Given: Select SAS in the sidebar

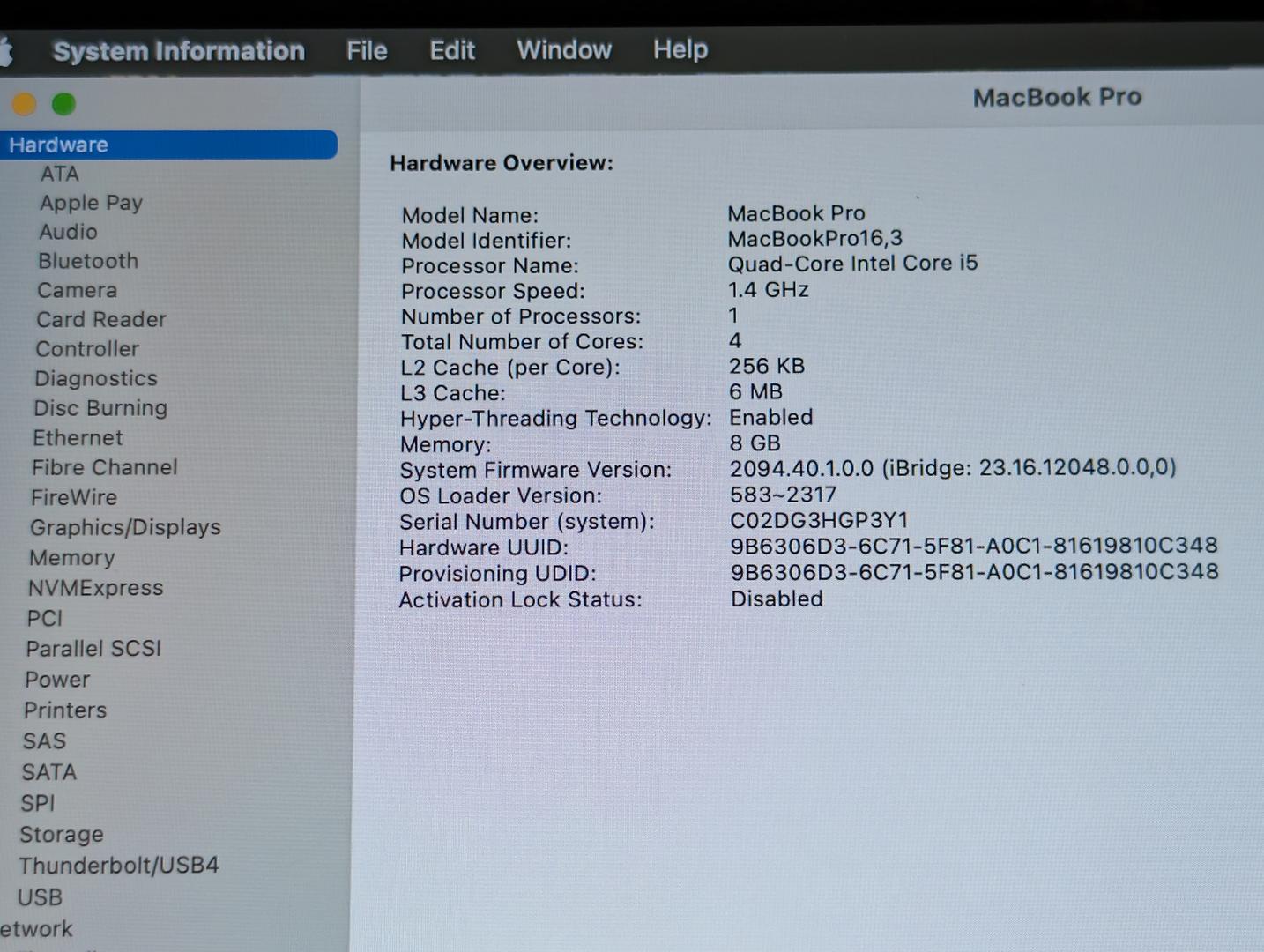Looking at the screenshot, I should pyautogui.click(x=44, y=741).
